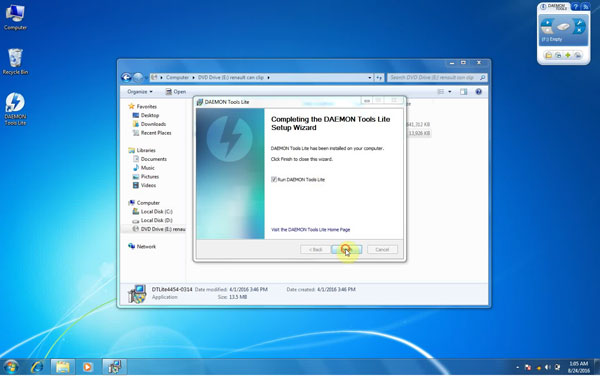Launch Internet Explorer from taskbar
Image resolution: width=600 pixels, height=380 pixels.
[37, 367]
